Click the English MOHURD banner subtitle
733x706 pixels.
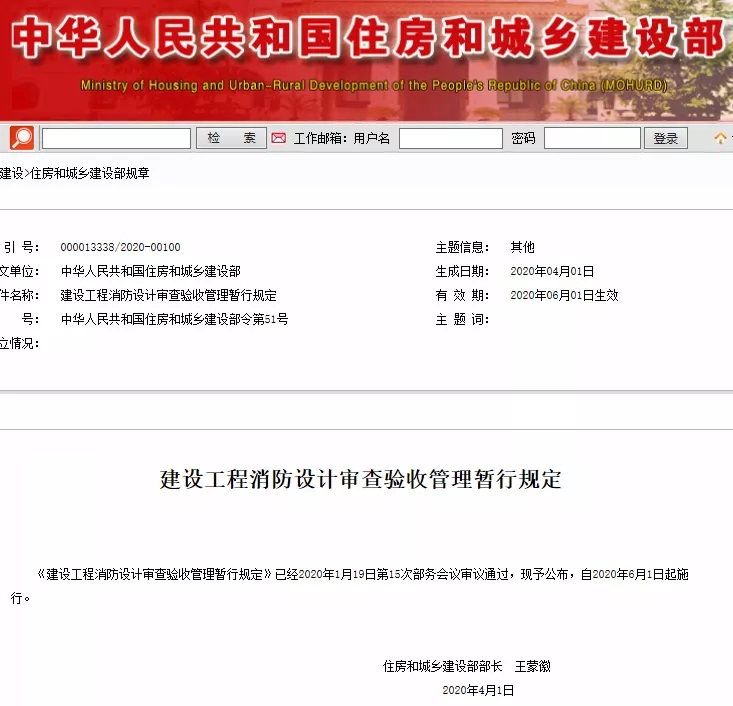374,85
